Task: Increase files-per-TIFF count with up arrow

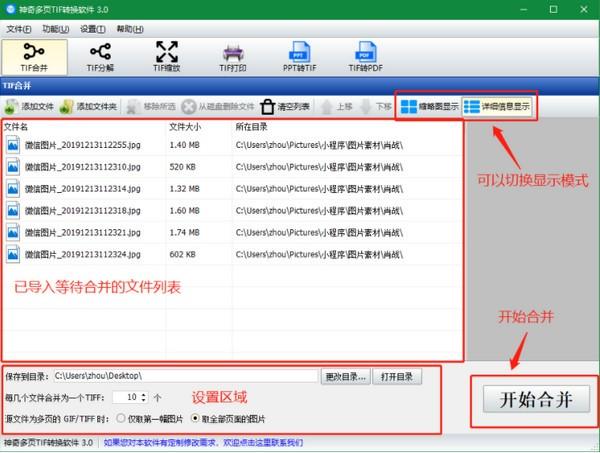Action: tap(144, 394)
